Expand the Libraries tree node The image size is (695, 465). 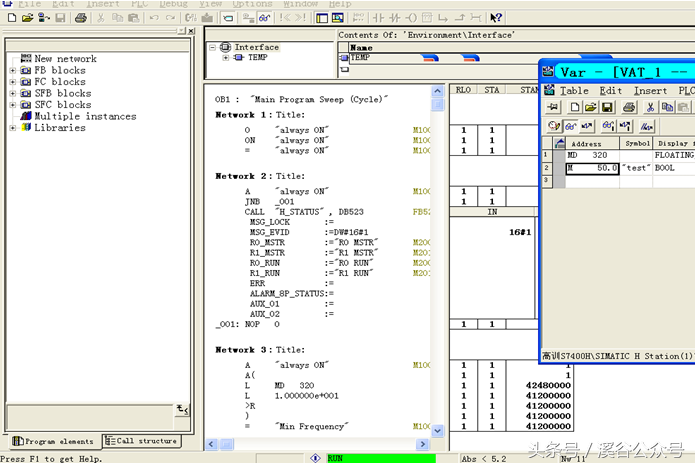point(12,128)
